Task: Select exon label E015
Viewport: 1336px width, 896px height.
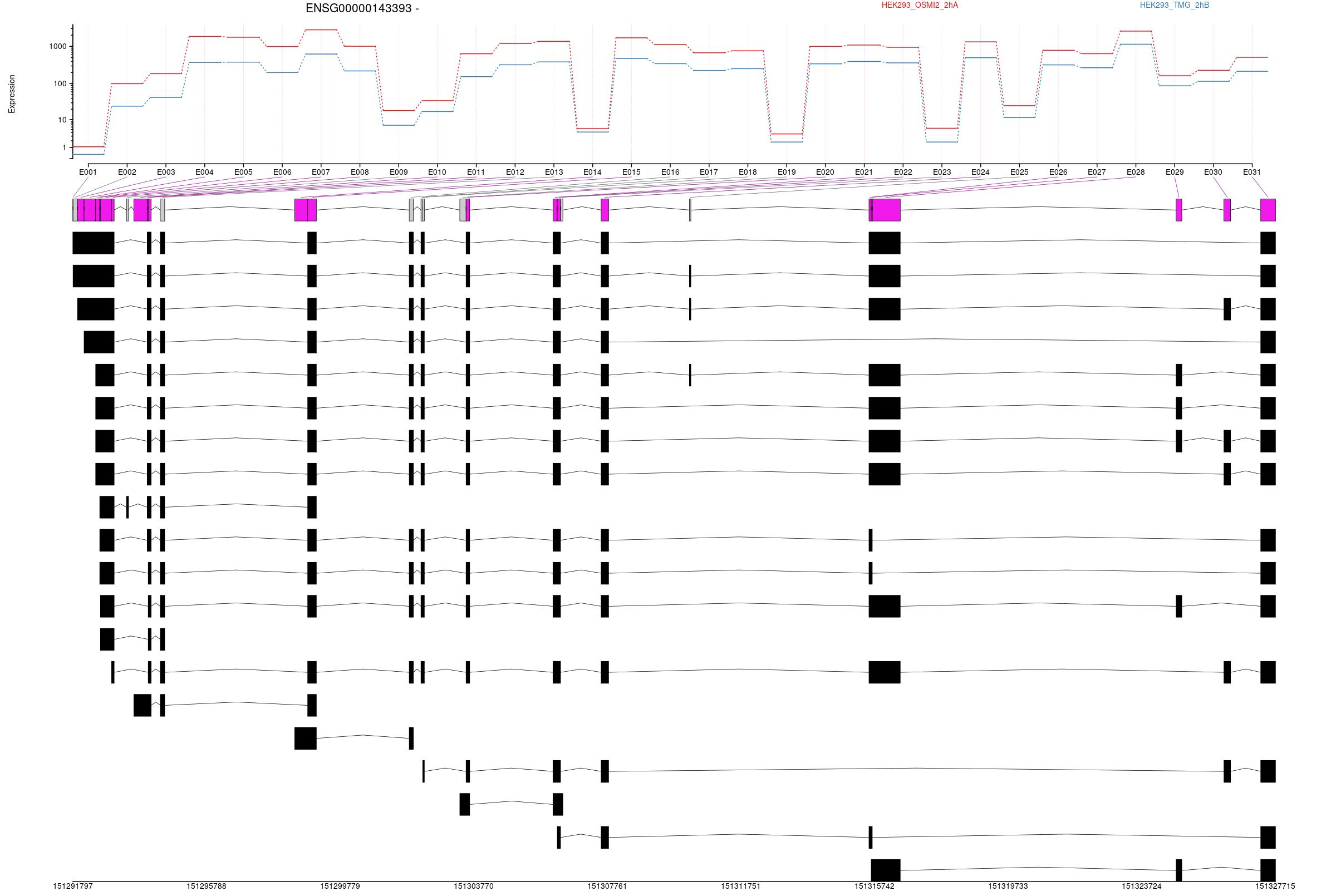Action: point(631,172)
